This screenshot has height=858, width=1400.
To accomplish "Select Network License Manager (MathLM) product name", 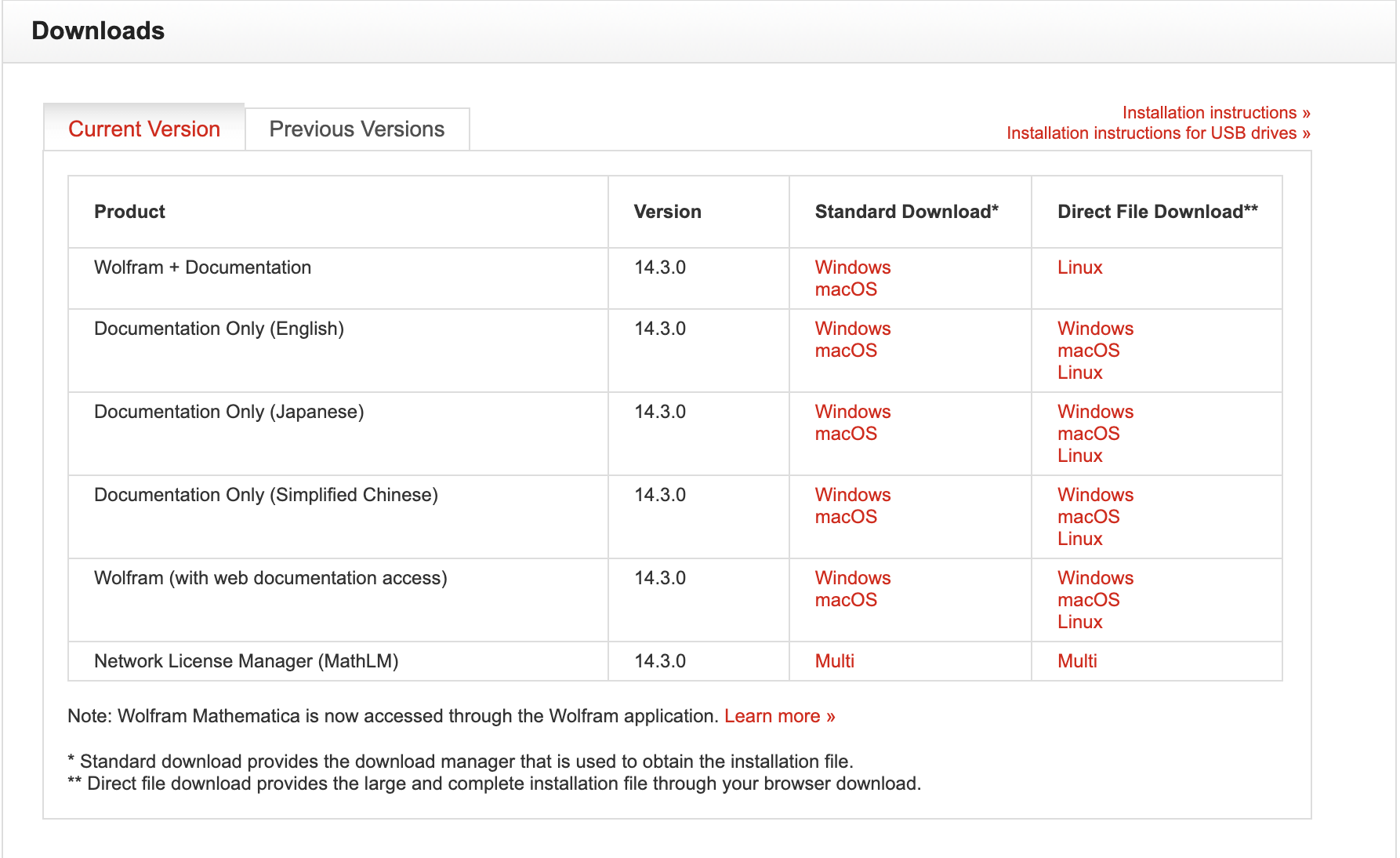I will tap(246, 661).
